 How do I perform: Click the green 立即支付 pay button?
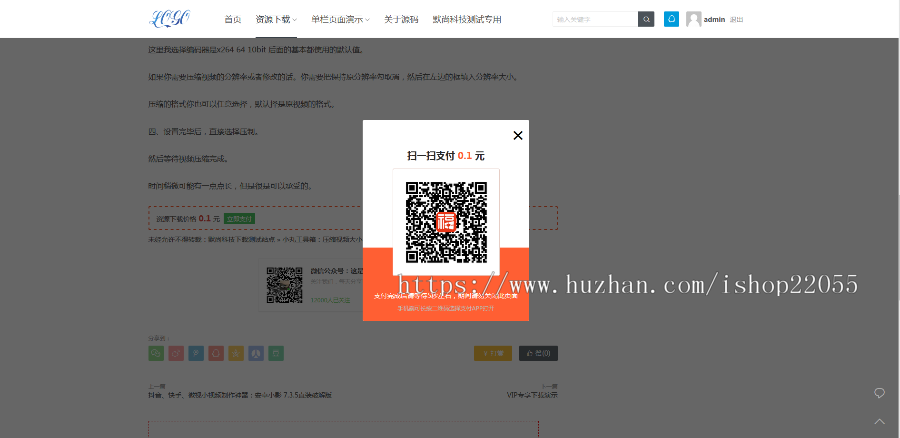pyautogui.click(x=239, y=219)
